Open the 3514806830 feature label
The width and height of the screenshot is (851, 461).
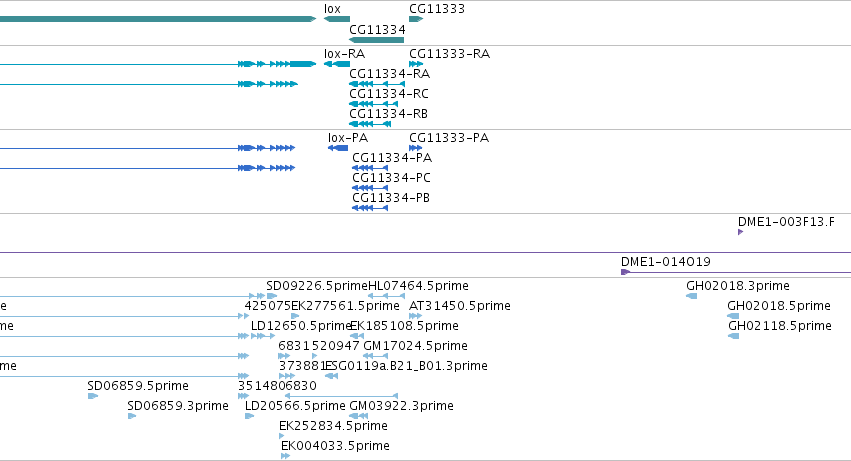(x=277, y=386)
